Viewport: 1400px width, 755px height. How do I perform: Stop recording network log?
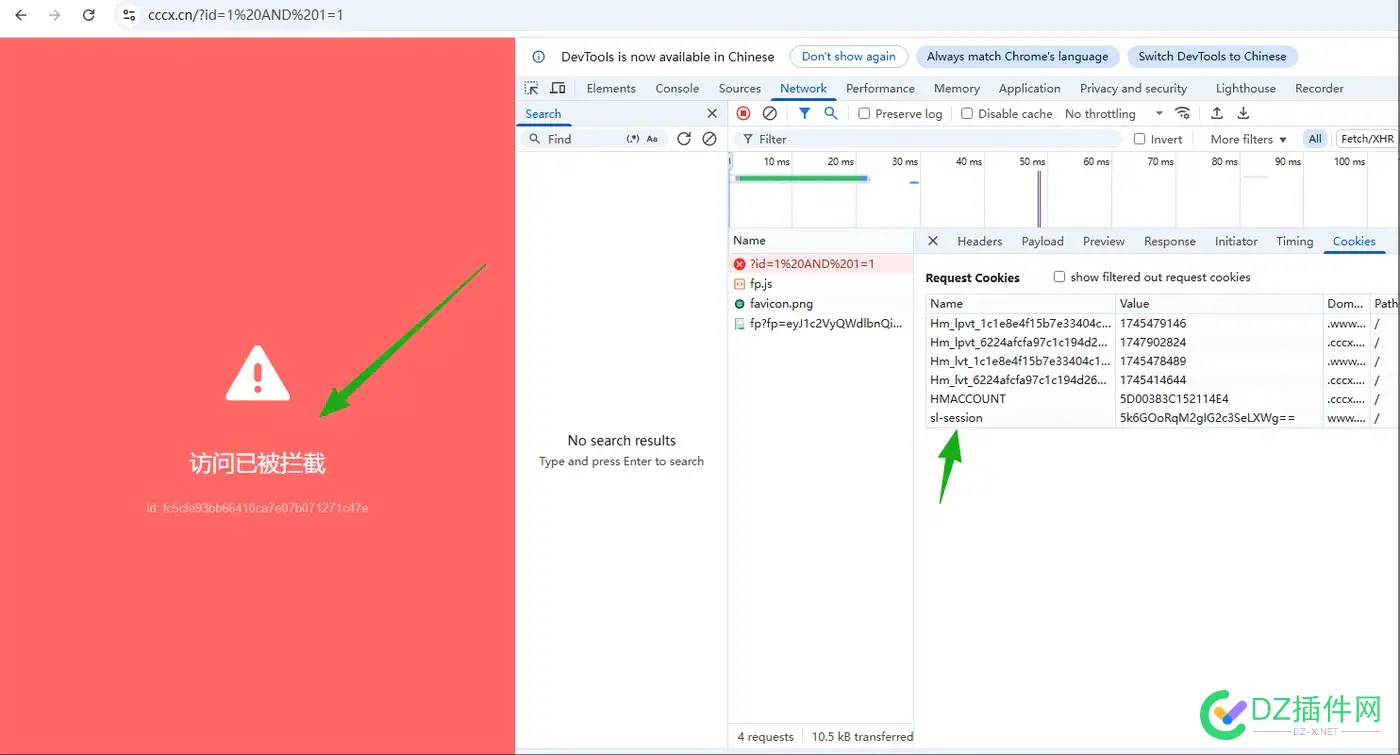pos(743,113)
